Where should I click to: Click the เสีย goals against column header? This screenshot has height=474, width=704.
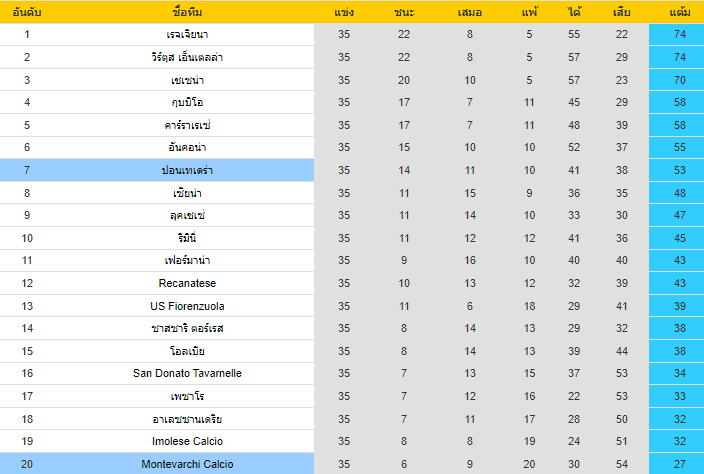[621, 12]
